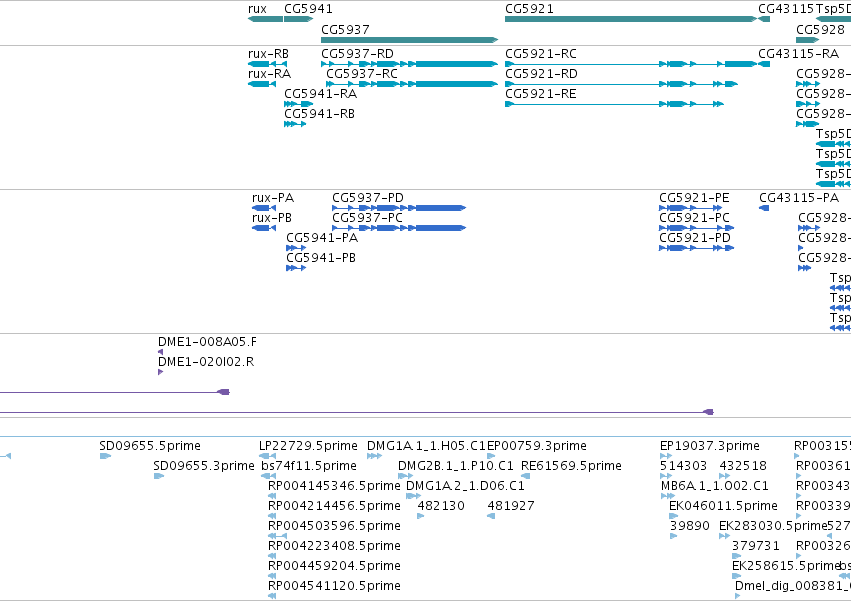This screenshot has width=851, height=601.
Task: Click the DMG1A.1_1.H05.C1 label
Action: coord(426,446)
